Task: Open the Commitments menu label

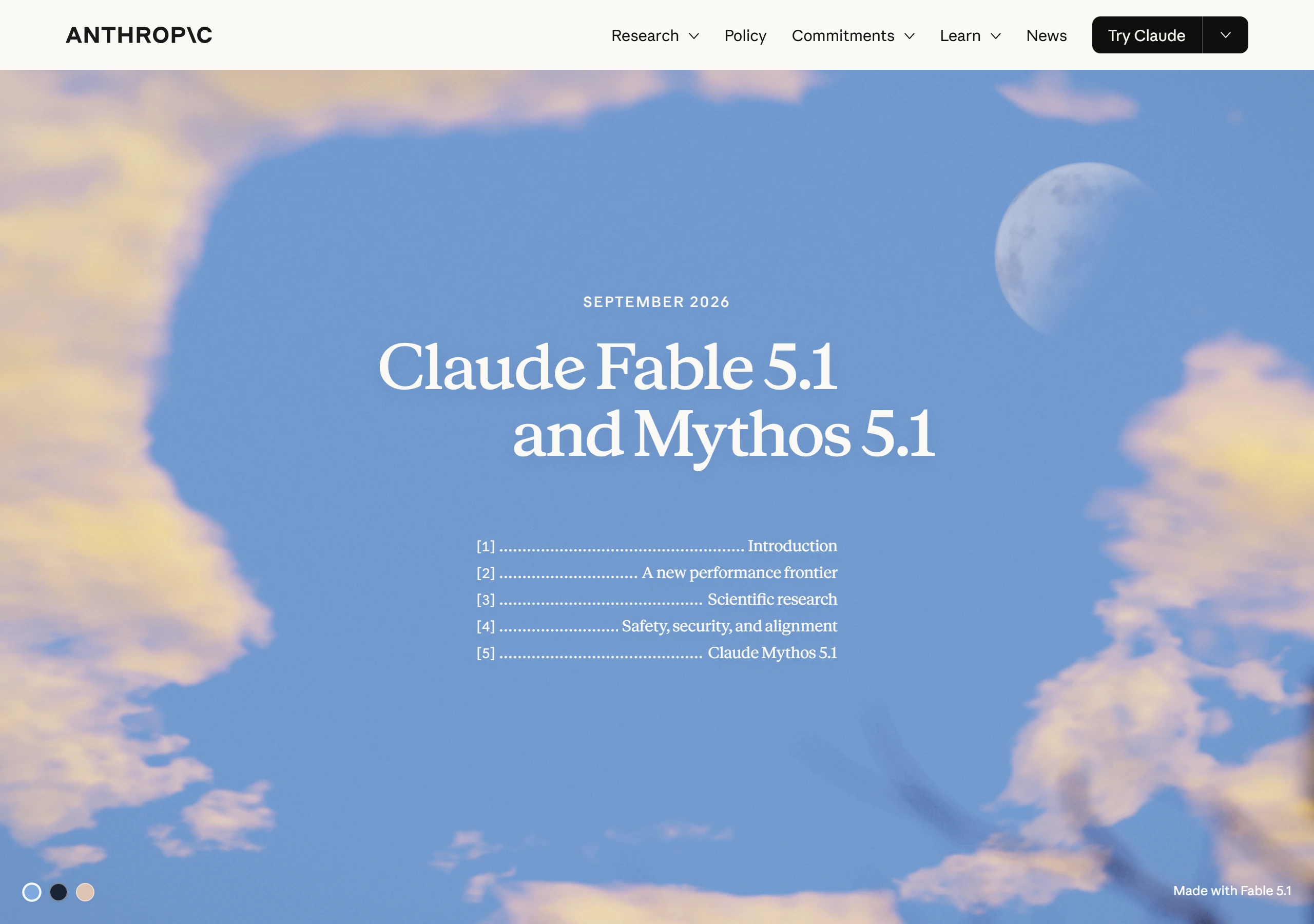Action: click(843, 35)
